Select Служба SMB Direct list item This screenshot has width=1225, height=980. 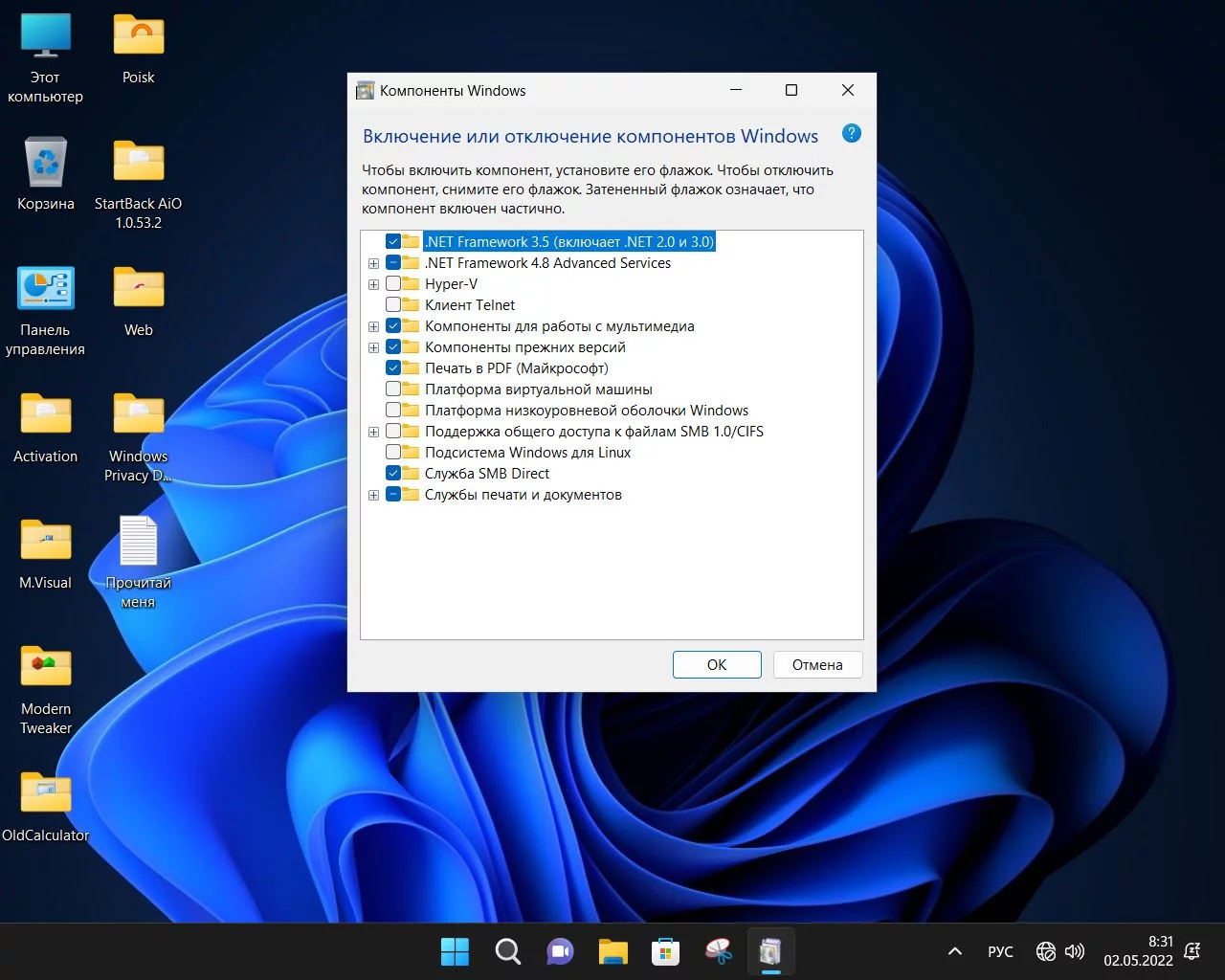point(487,474)
